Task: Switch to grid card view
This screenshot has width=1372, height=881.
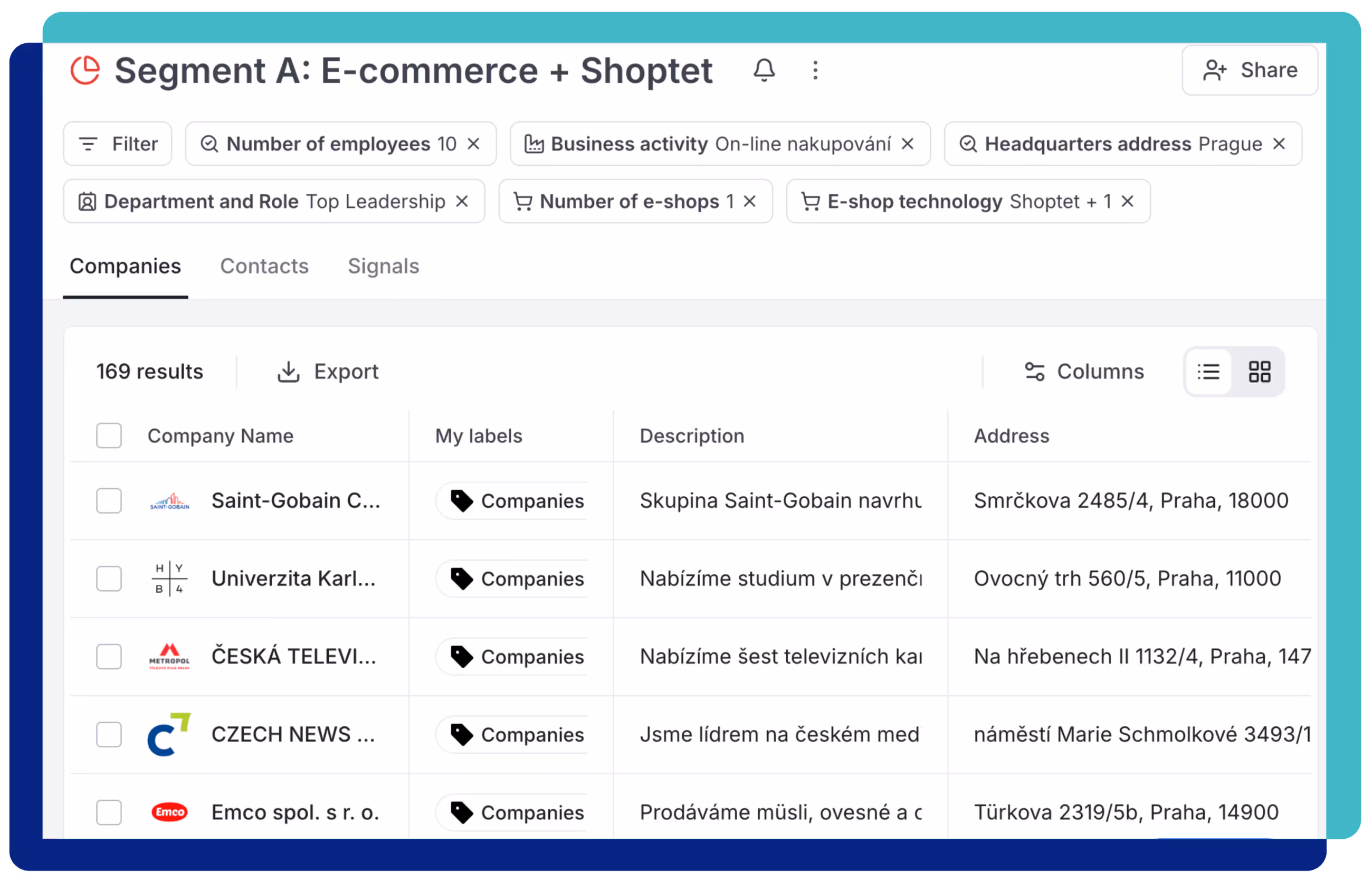Action: click(x=1260, y=371)
